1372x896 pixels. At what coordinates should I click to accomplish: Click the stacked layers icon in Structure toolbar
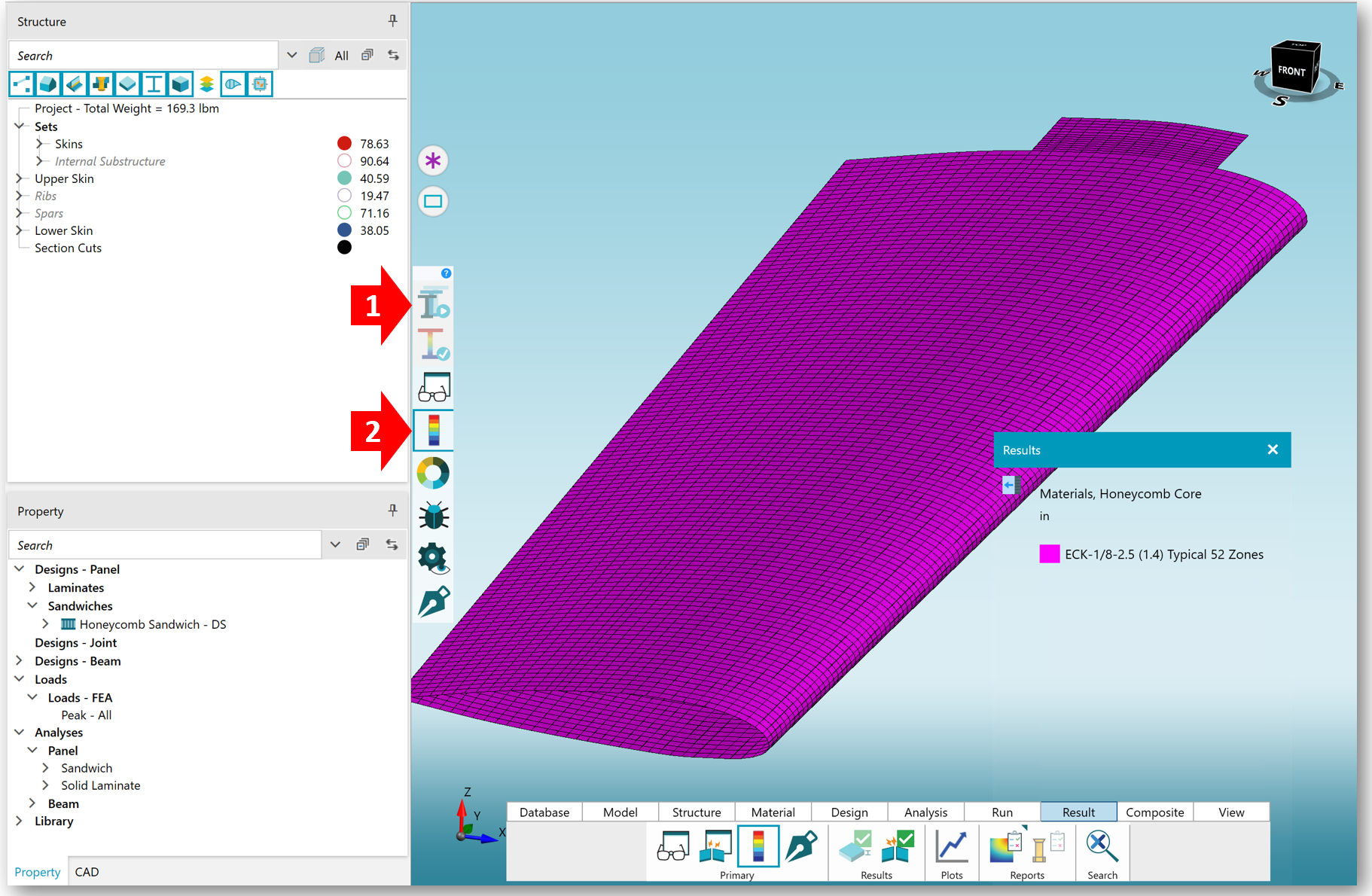(x=206, y=84)
